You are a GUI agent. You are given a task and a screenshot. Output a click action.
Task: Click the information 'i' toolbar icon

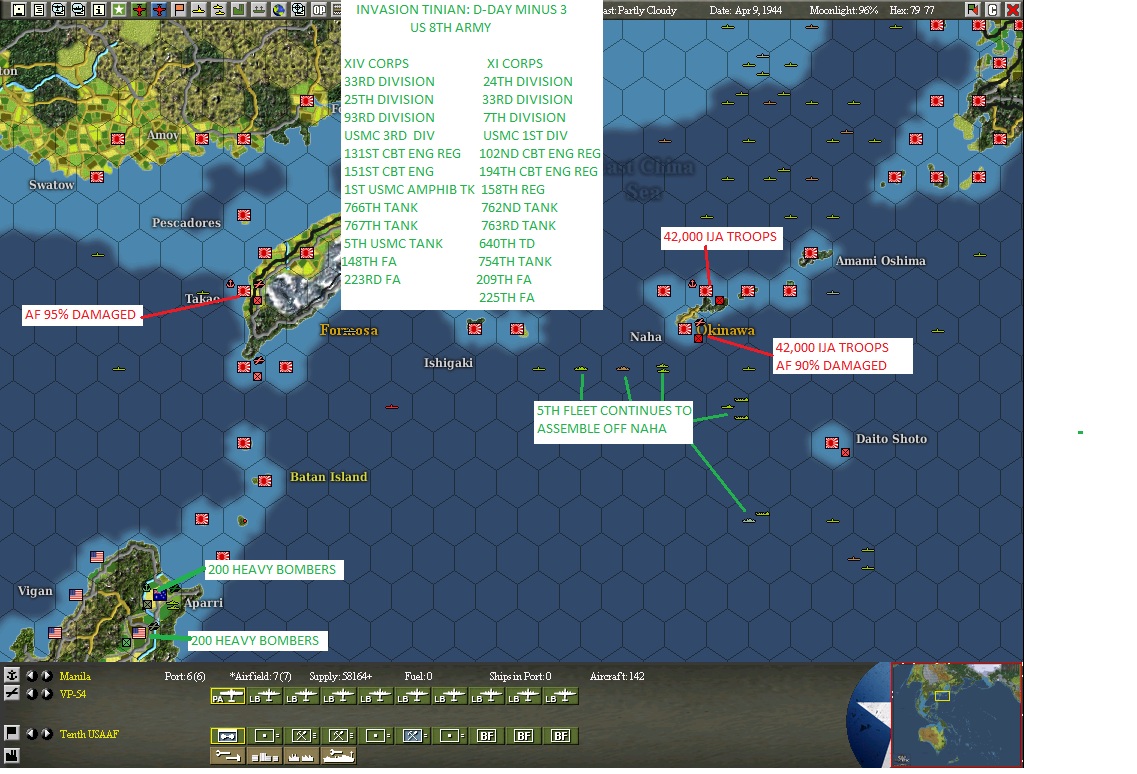point(99,10)
